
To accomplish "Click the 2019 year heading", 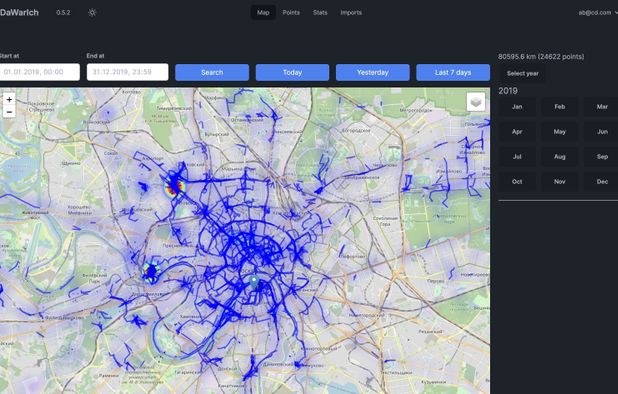I will tap(508, 91).
